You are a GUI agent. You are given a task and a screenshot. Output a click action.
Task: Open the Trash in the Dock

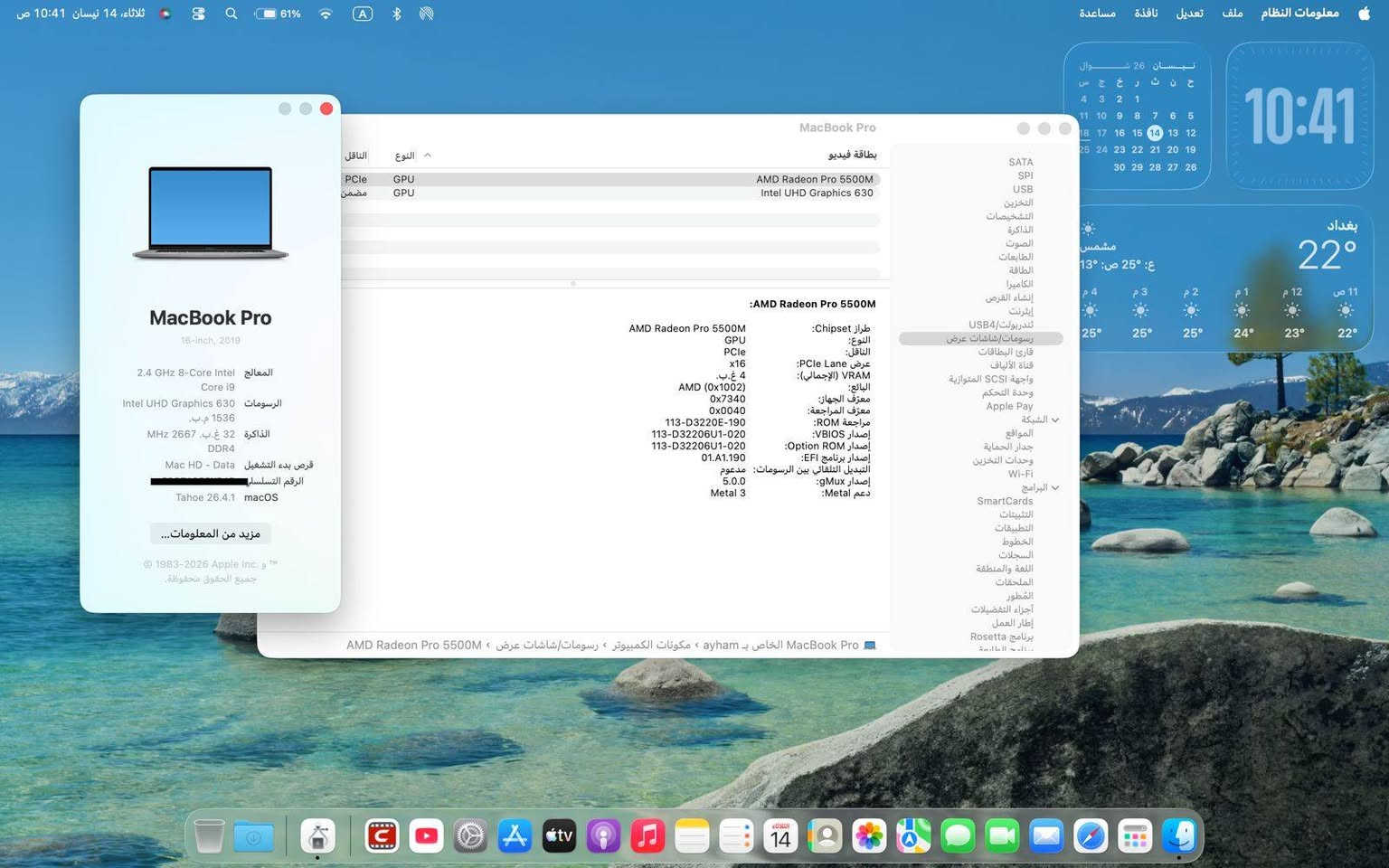coord(209,836)
